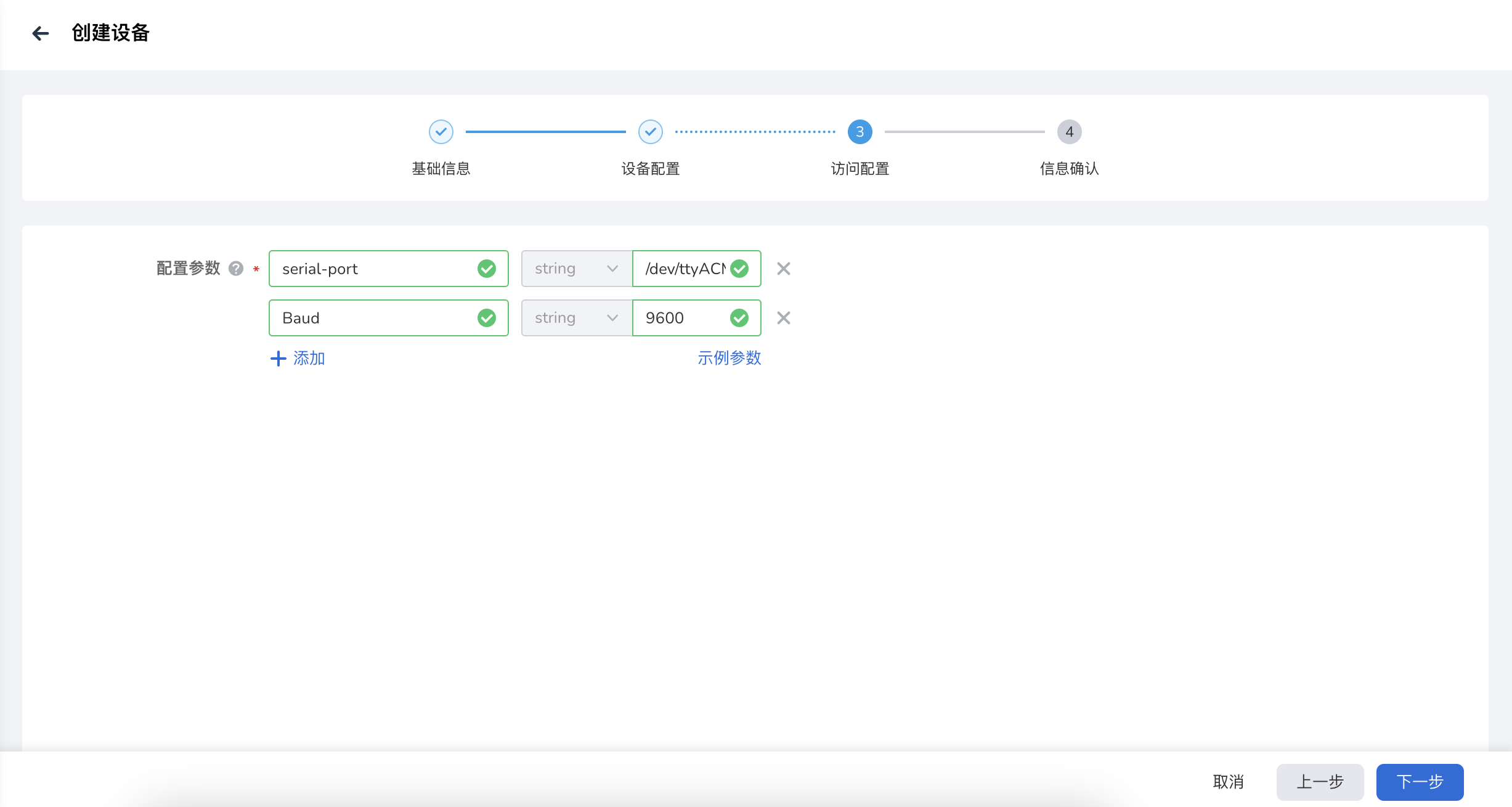The width and height of the screenshot is (1512, 807).
Task: Click the green checkmark beside 9600 value
Action: pos(739,317)
